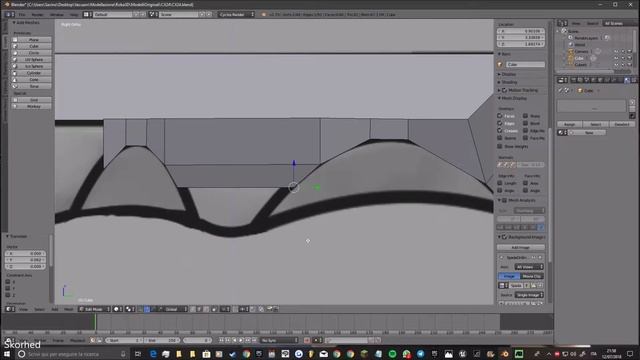Screen dimensions: 640x360
Task: Open the Render tab in Properties editor
Action: tap(573, 80)
